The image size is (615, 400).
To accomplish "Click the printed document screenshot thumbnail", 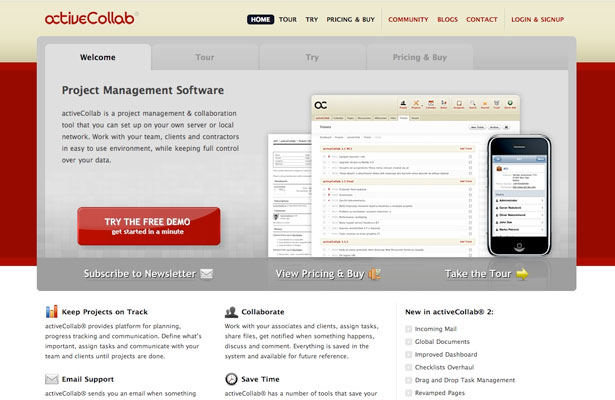I will tap(290, 195).
